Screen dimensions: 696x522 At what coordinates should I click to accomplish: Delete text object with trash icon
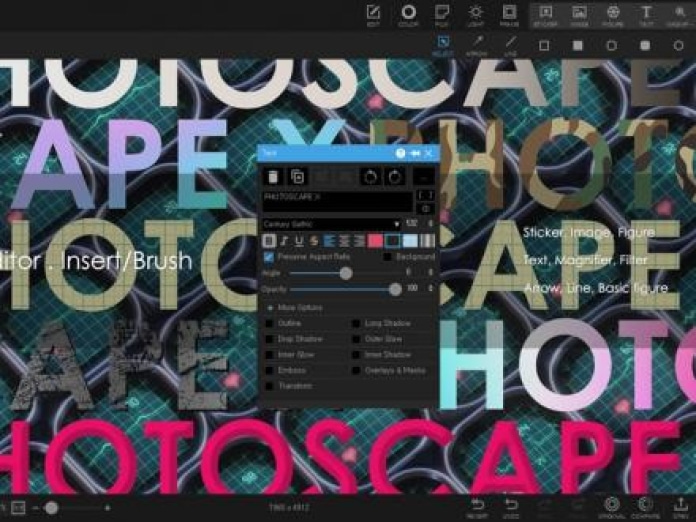(x=273, y=177)
